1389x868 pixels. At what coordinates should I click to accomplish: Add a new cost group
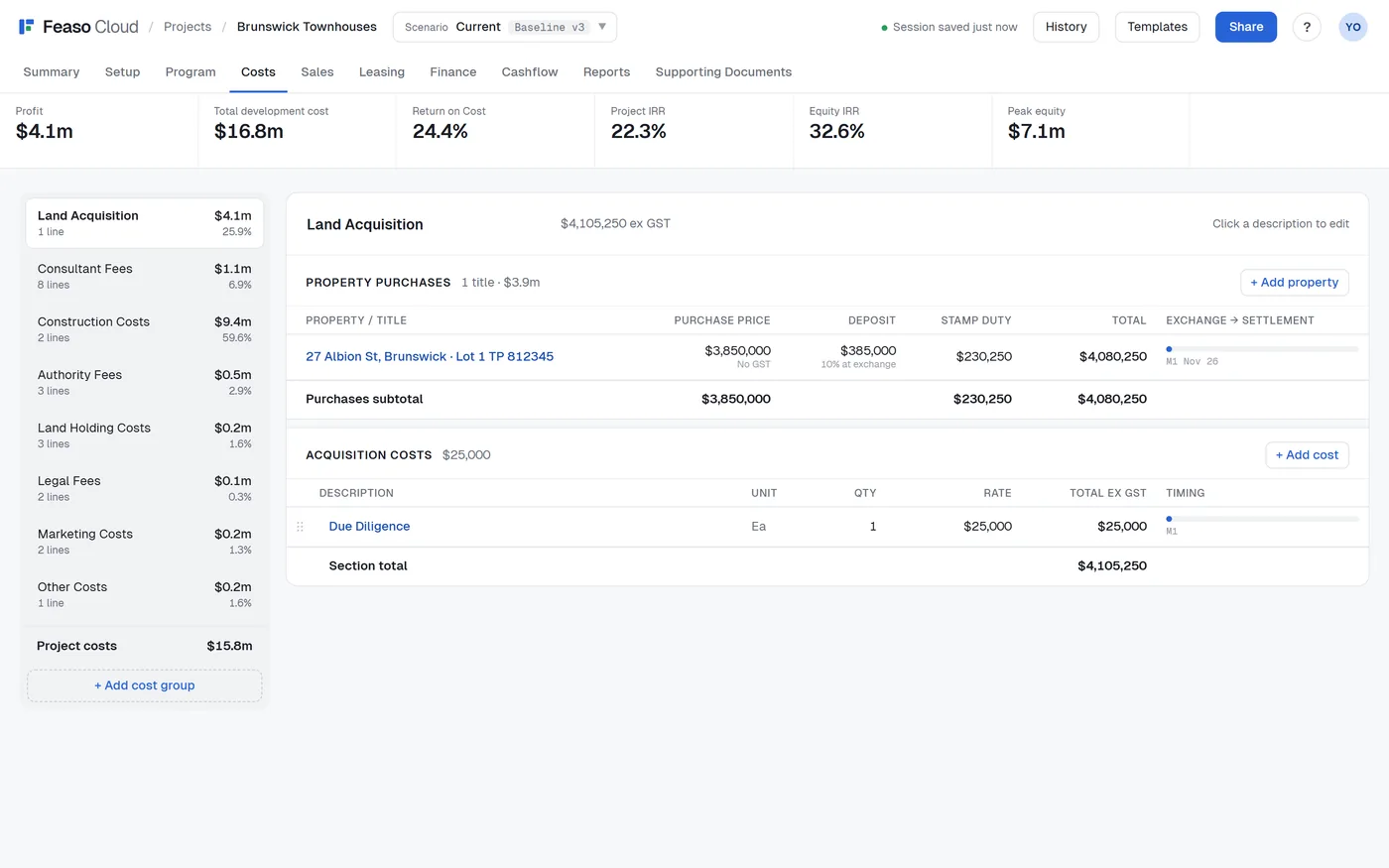(x=145, y=685)
